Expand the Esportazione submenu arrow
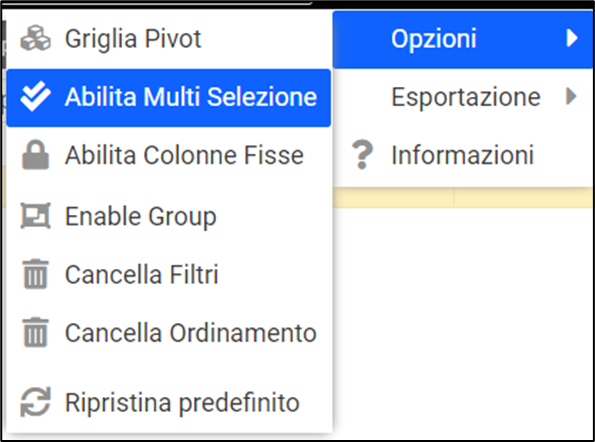 tap(571, 96)
